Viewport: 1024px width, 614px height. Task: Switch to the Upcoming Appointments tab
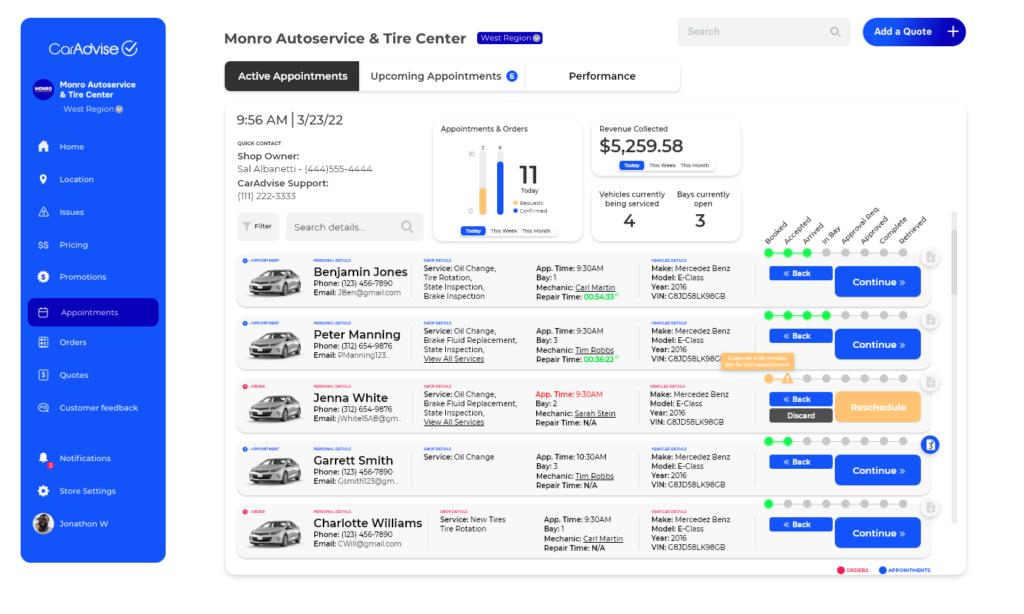[x=442, y=76]
